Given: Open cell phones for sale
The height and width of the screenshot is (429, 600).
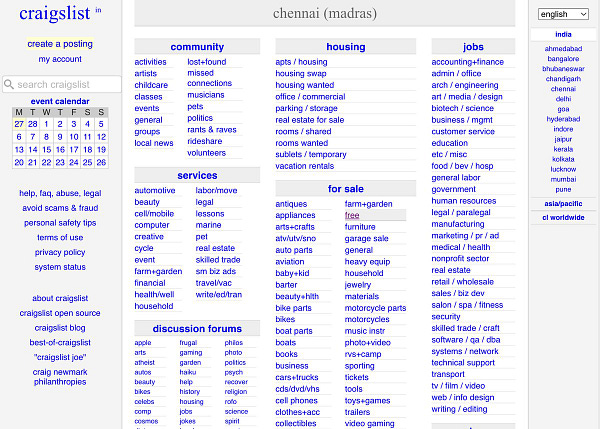Looking at the screenshot, I should [x=297, y=401].
